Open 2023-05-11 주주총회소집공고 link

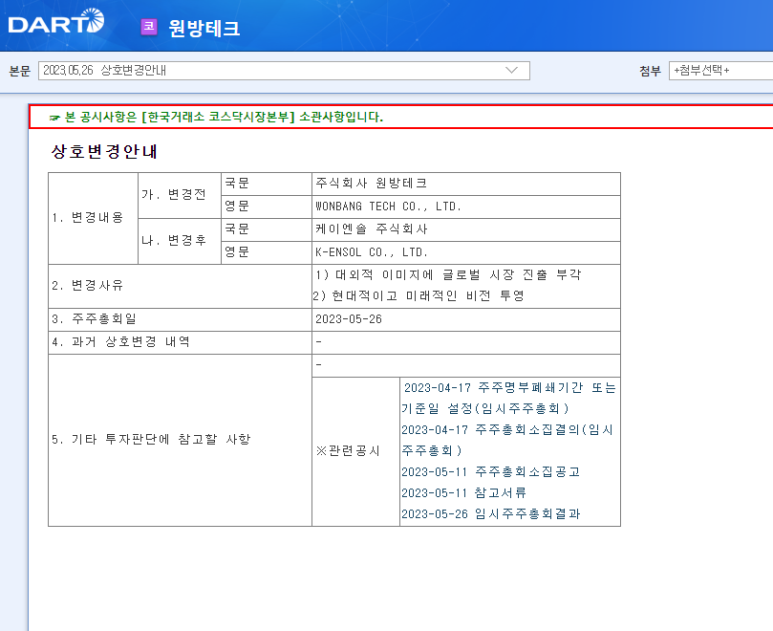coord(491,472)
